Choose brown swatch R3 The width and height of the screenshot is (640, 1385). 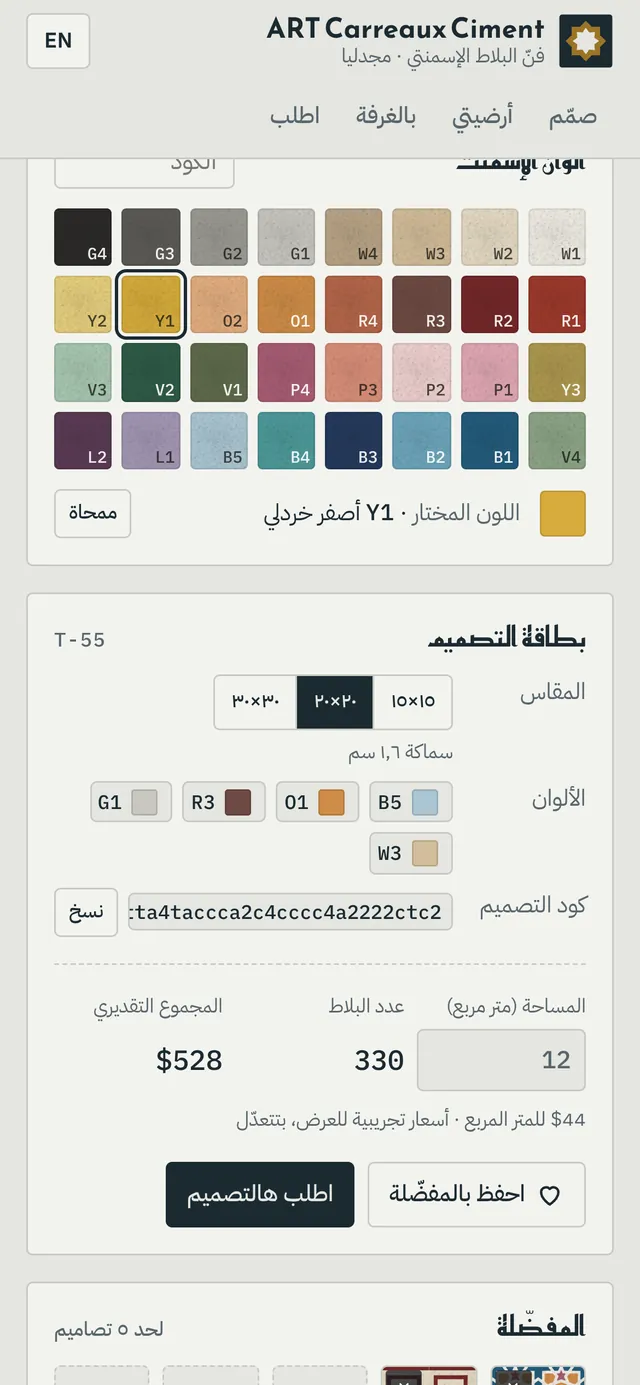(421, 305)
